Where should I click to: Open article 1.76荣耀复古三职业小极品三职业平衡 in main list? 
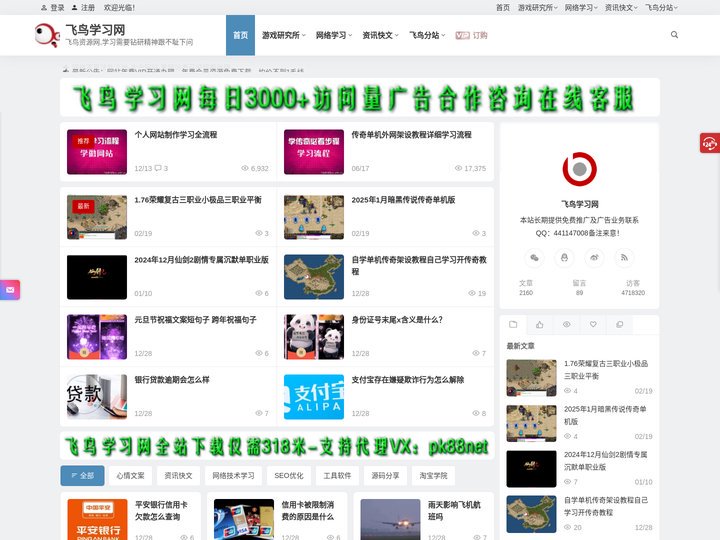pos(198,200)
